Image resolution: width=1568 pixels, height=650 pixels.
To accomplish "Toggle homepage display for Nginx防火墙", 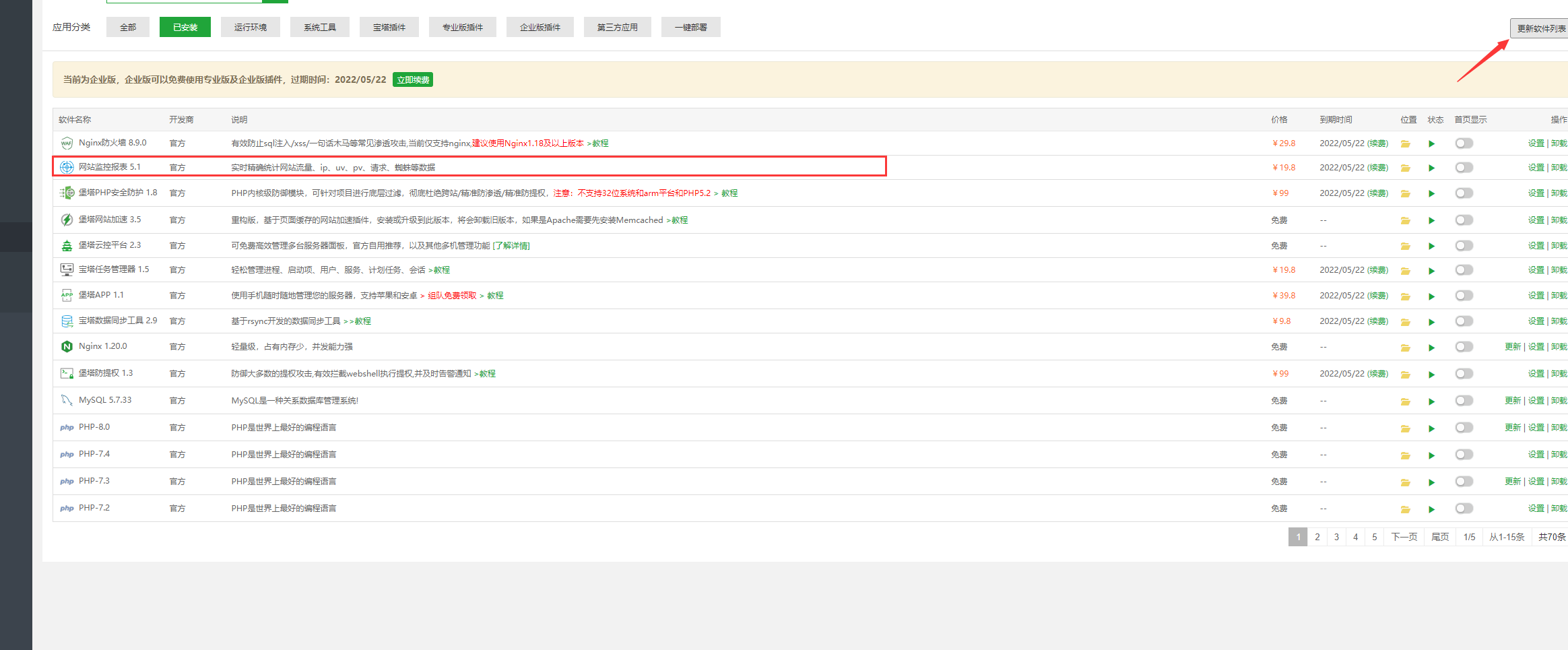I will point(1464,143).
